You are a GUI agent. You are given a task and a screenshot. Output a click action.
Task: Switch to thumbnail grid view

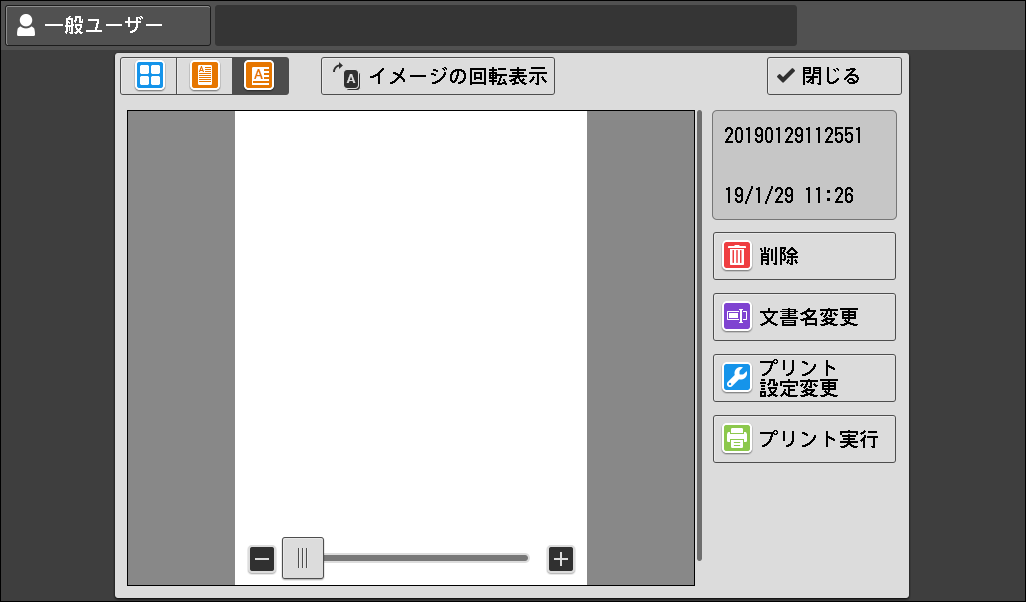(149, 76)
